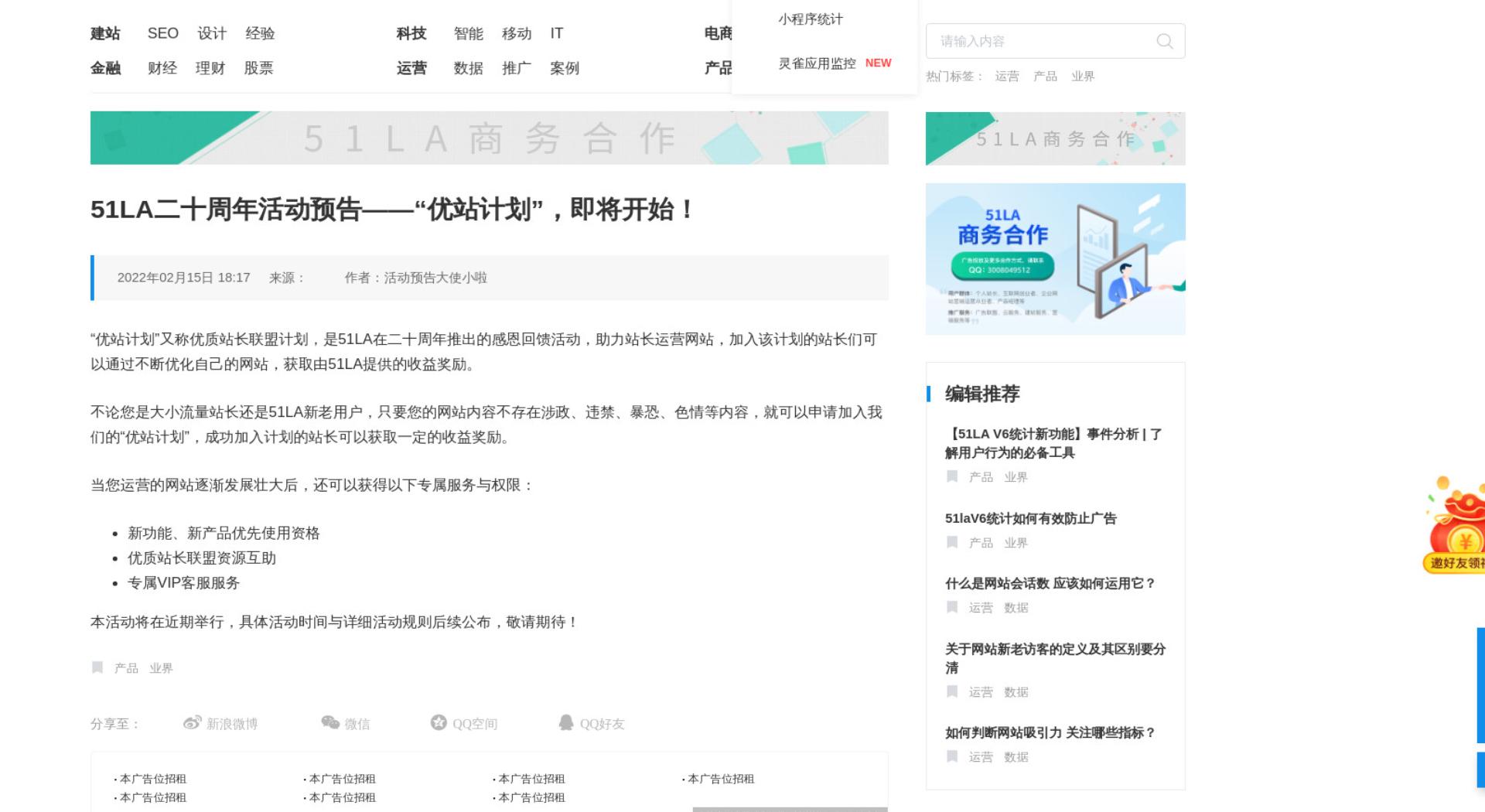This screenshot has width=1485, height=812.
Task: Open article 什么是网站会话数 应该如何运用它
Action: point(1050,583)
